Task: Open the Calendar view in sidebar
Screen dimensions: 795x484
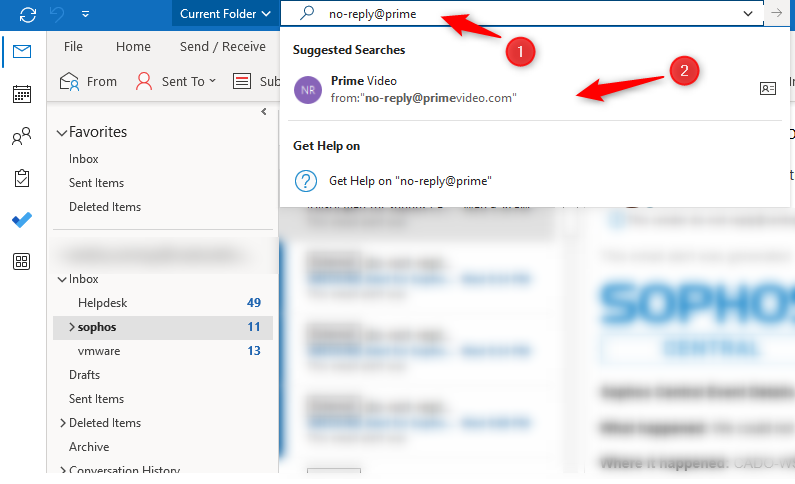Action: (22, 94)
